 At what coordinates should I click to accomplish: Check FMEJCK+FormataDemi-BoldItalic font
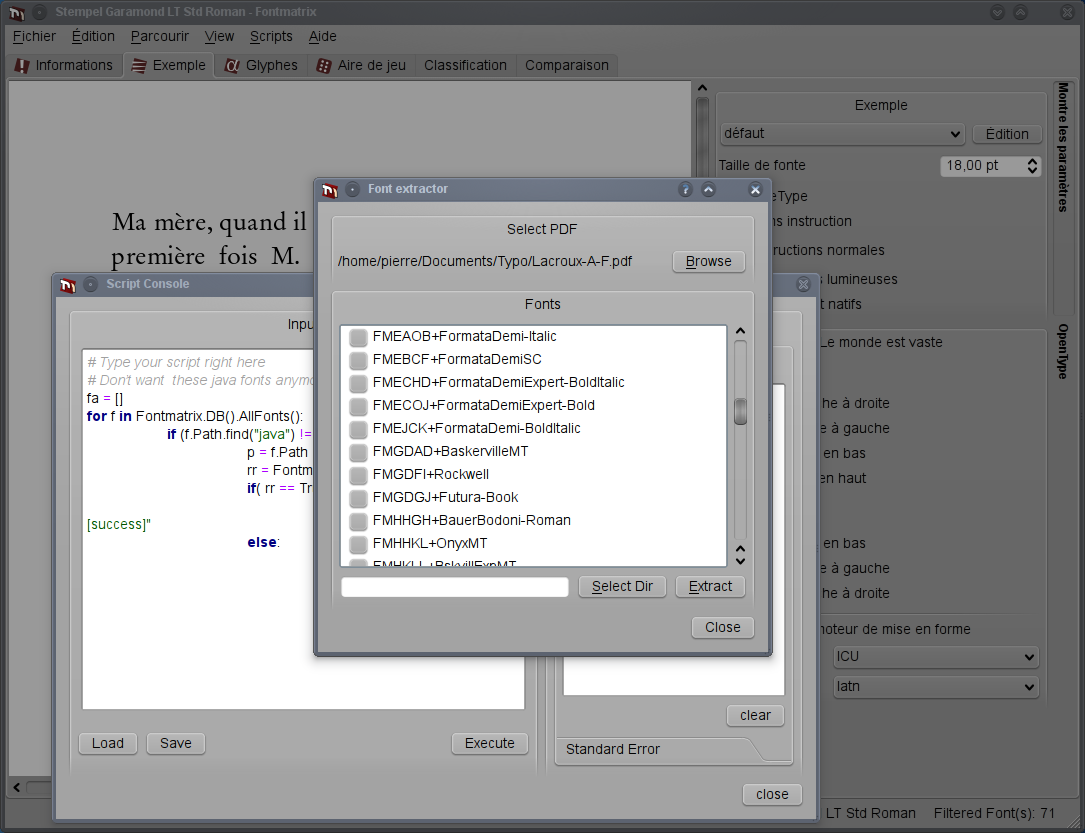pyautogui.click(x=358, y=429)
